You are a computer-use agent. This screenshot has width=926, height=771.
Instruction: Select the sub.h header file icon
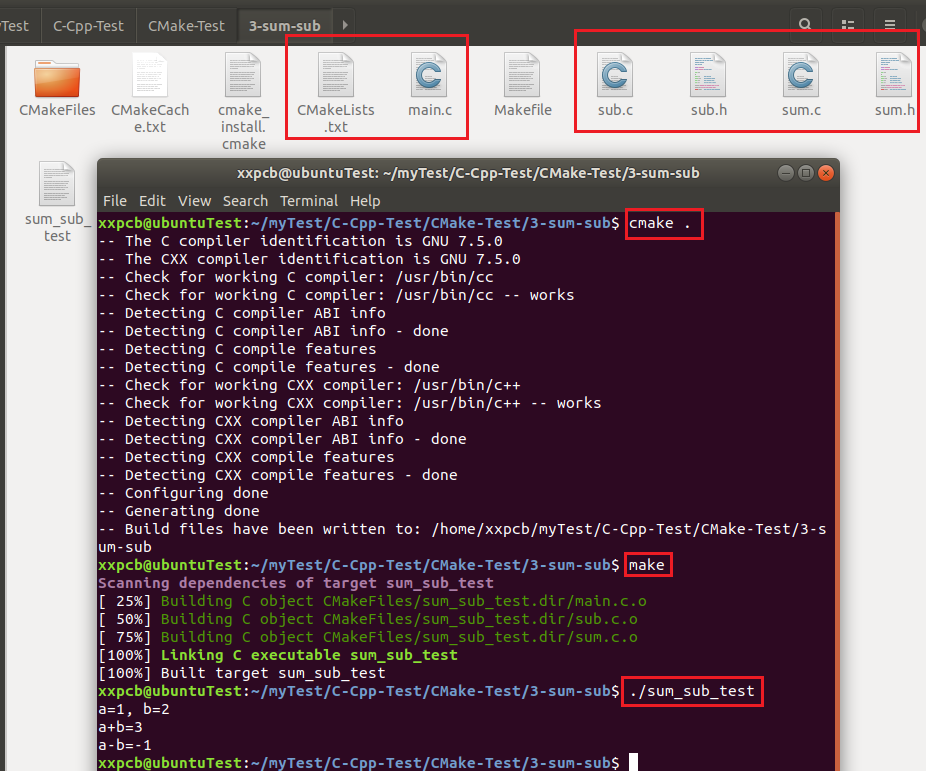(x=708, y=75)
